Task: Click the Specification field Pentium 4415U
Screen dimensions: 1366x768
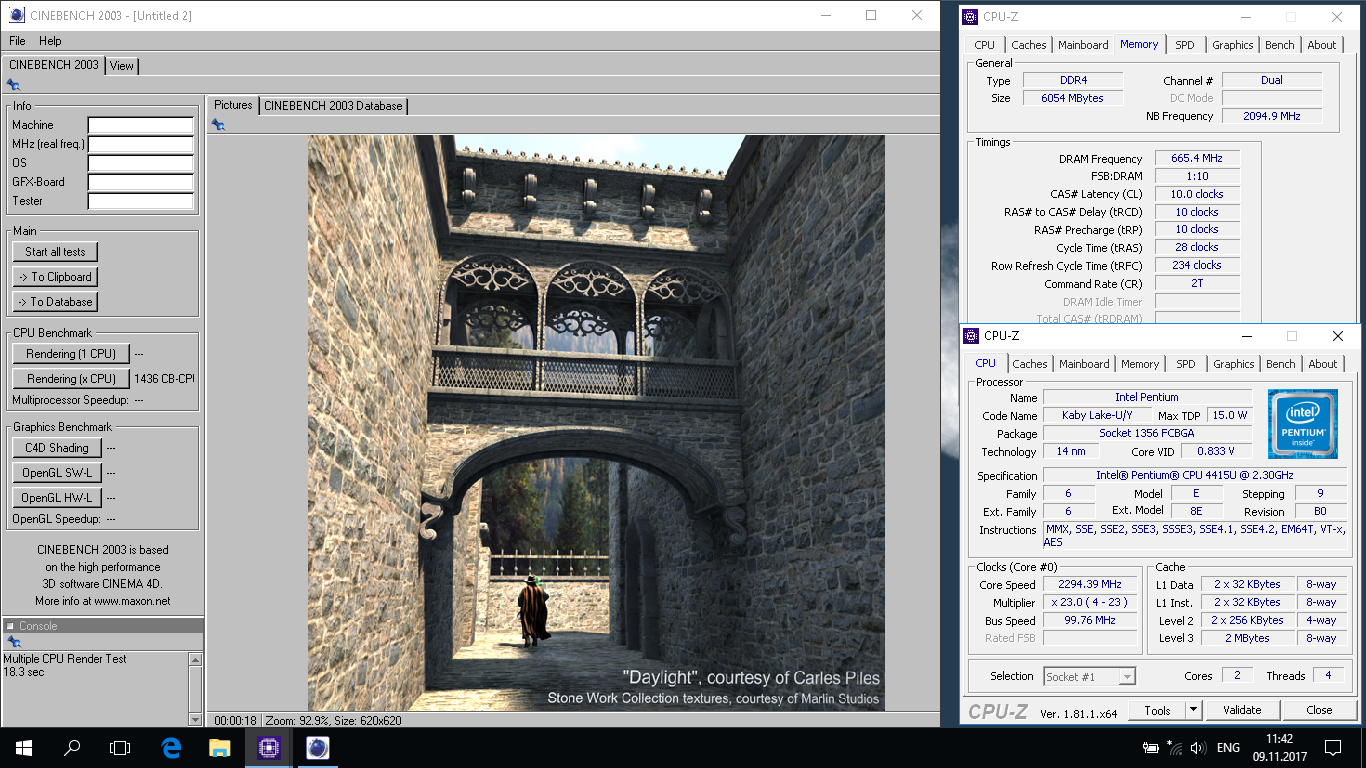Action: [1195, 475]
